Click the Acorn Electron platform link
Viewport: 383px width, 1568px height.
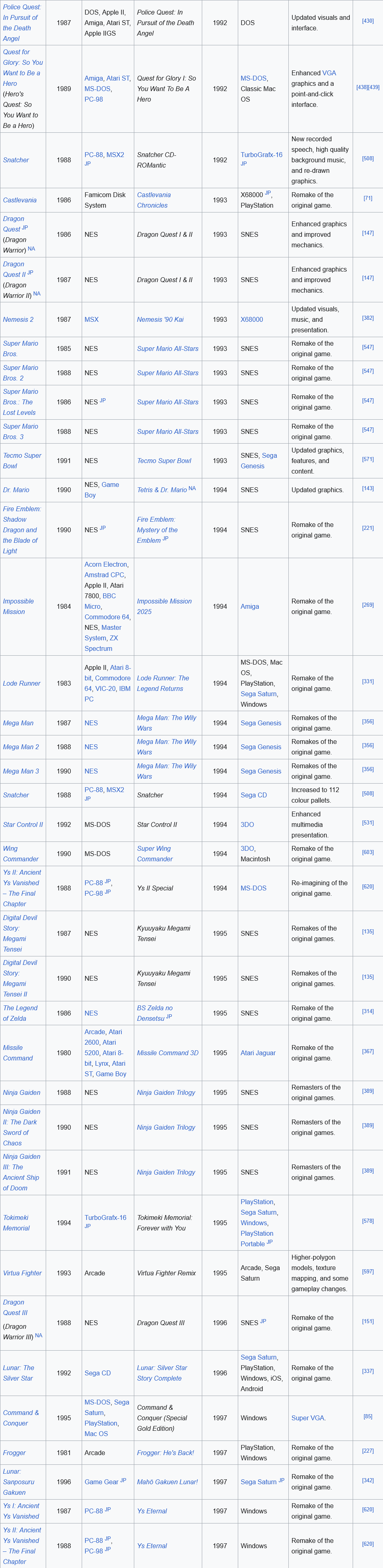[106, 564]
